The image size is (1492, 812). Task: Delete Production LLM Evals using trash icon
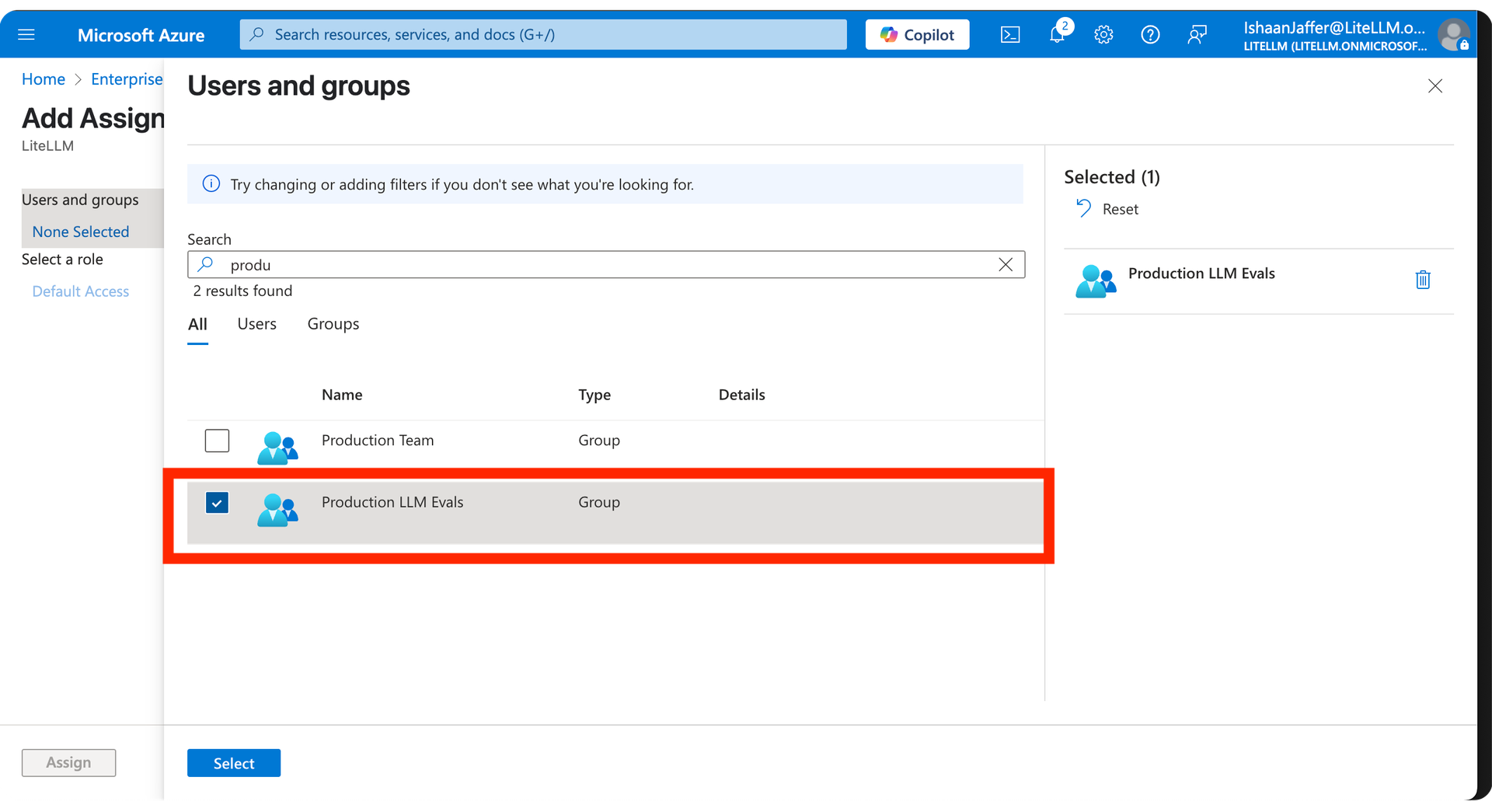click(1423, 280)
